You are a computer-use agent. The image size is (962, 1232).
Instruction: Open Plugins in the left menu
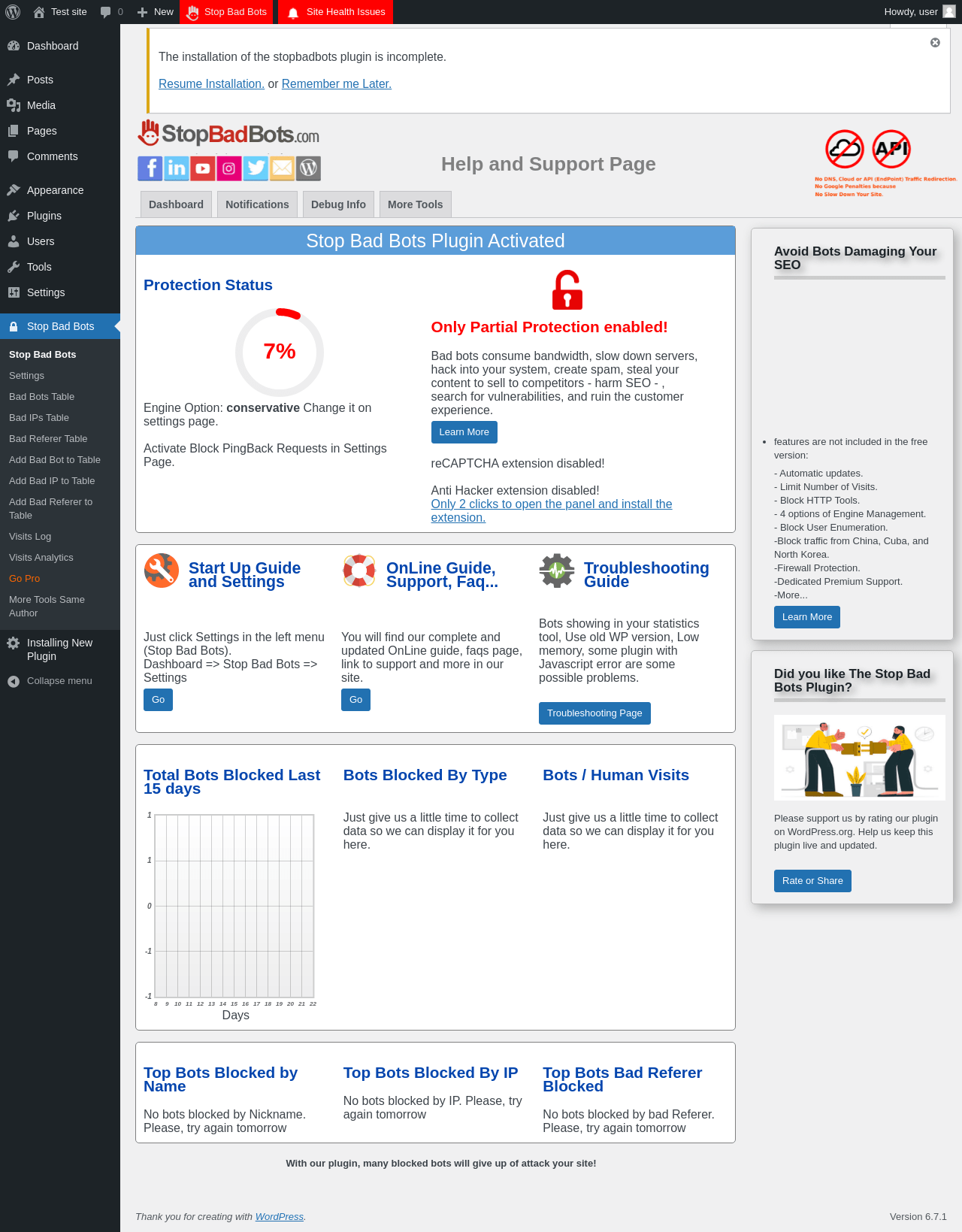click(60, 216)
